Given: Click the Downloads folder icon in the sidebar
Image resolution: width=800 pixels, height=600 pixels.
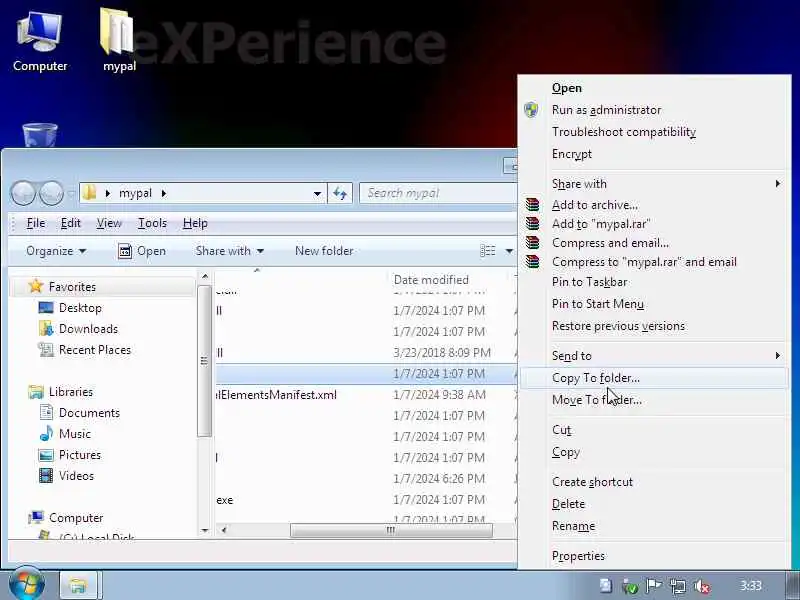Looking at the screenshot, I should (x=46, y=329).
